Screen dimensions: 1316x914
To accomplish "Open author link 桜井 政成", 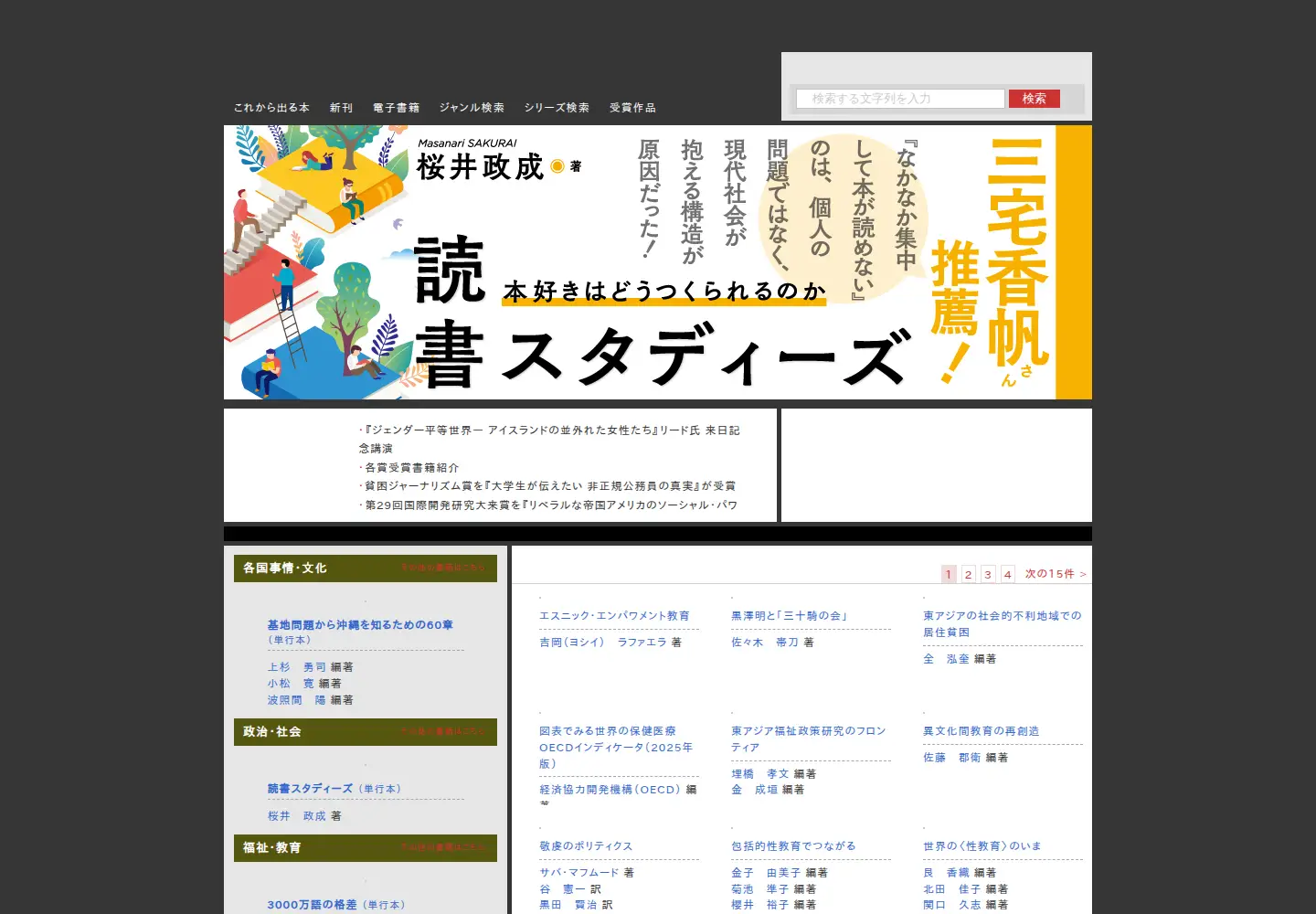I will click(x=297, y=816).
